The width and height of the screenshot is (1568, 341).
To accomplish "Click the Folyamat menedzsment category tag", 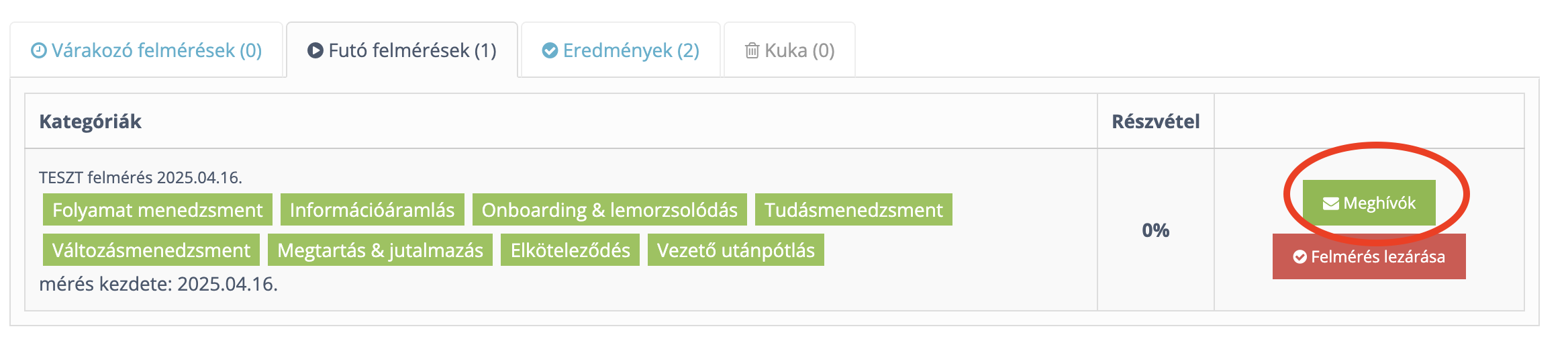I will [x=157, y=210].
